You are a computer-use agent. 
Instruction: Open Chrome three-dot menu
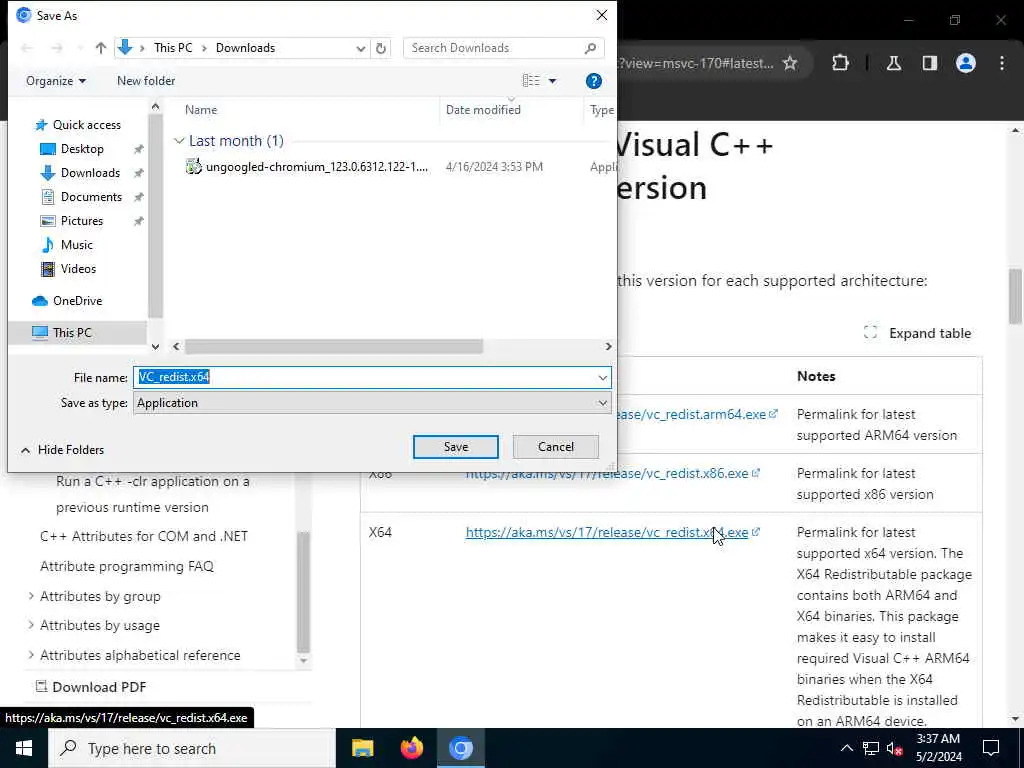[x=1002, y=63]
